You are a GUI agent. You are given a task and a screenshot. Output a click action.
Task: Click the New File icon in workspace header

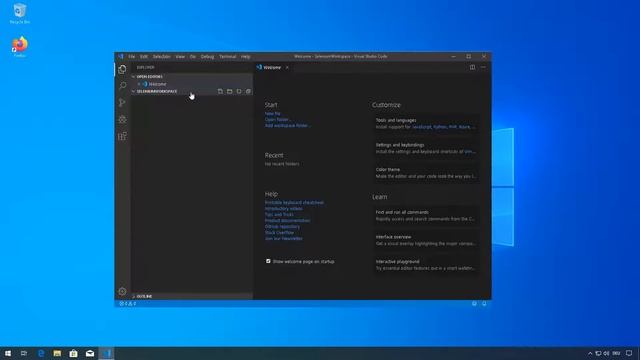220,91
